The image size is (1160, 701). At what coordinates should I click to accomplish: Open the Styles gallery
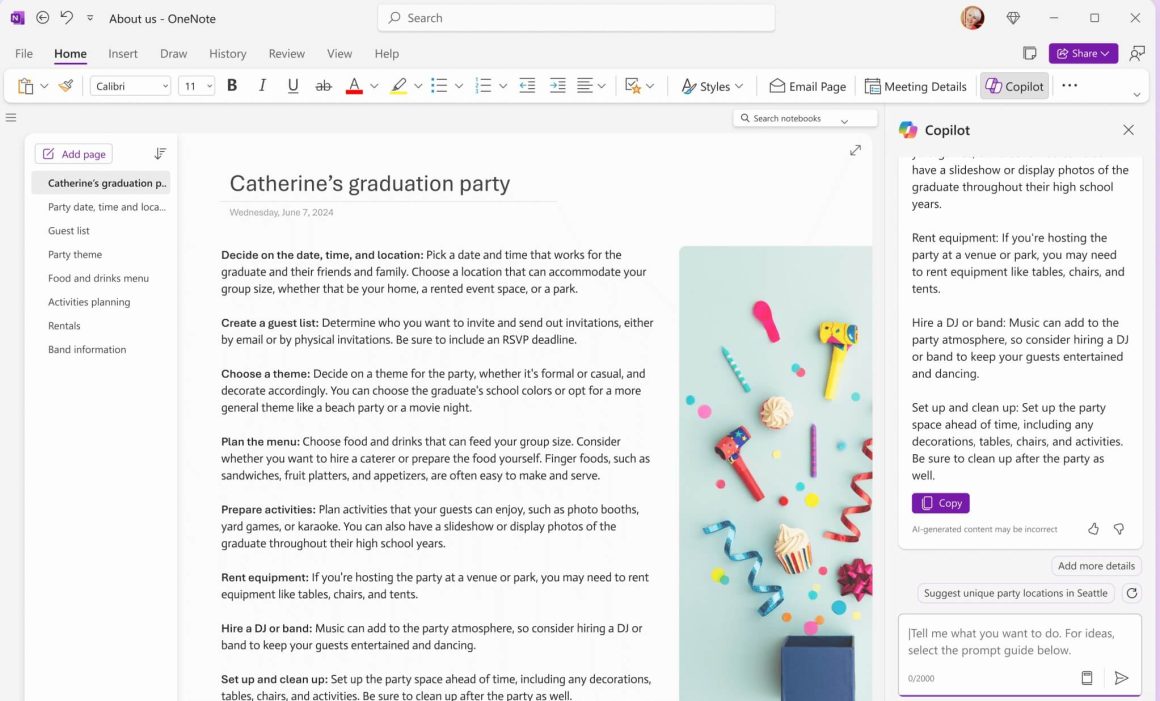[712, 87]
